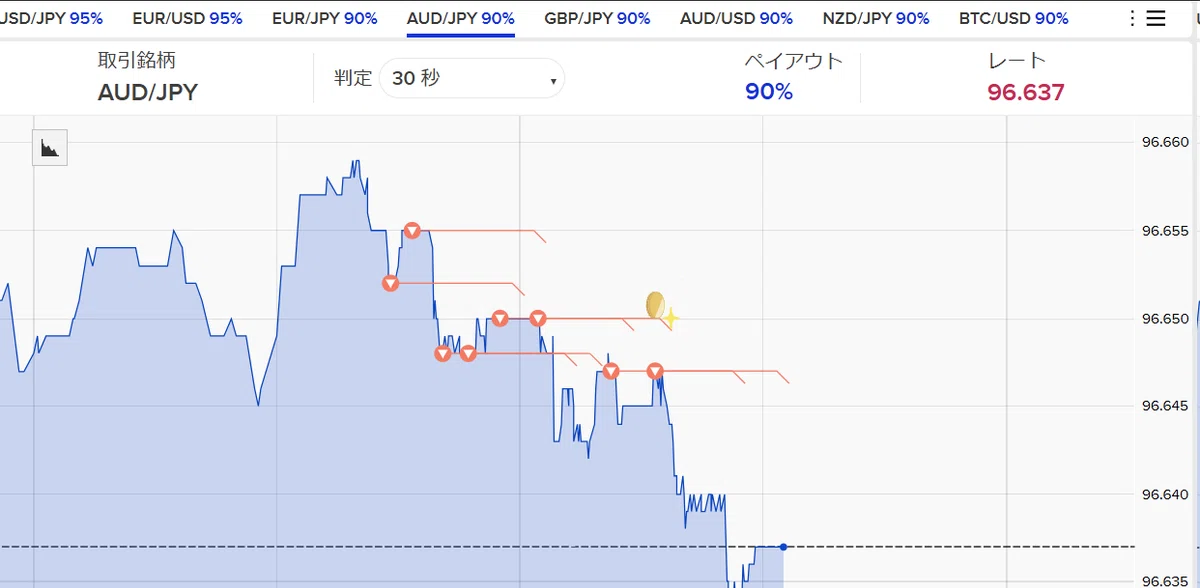Select the GBP/JPY 90% tab
The height and width of the screenshot is (588, 1200).
597,18
